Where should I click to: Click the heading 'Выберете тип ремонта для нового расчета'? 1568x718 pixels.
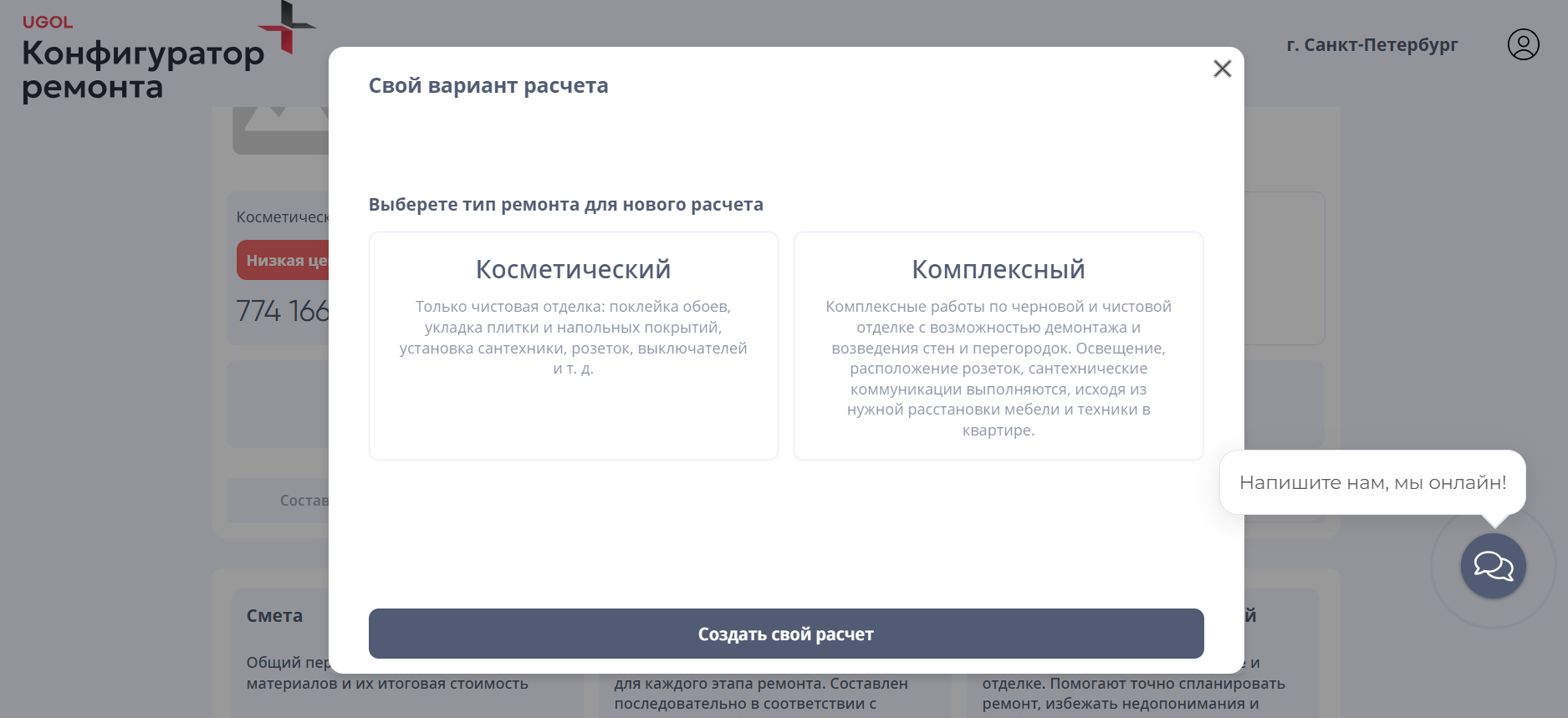(x=565, y=205)
